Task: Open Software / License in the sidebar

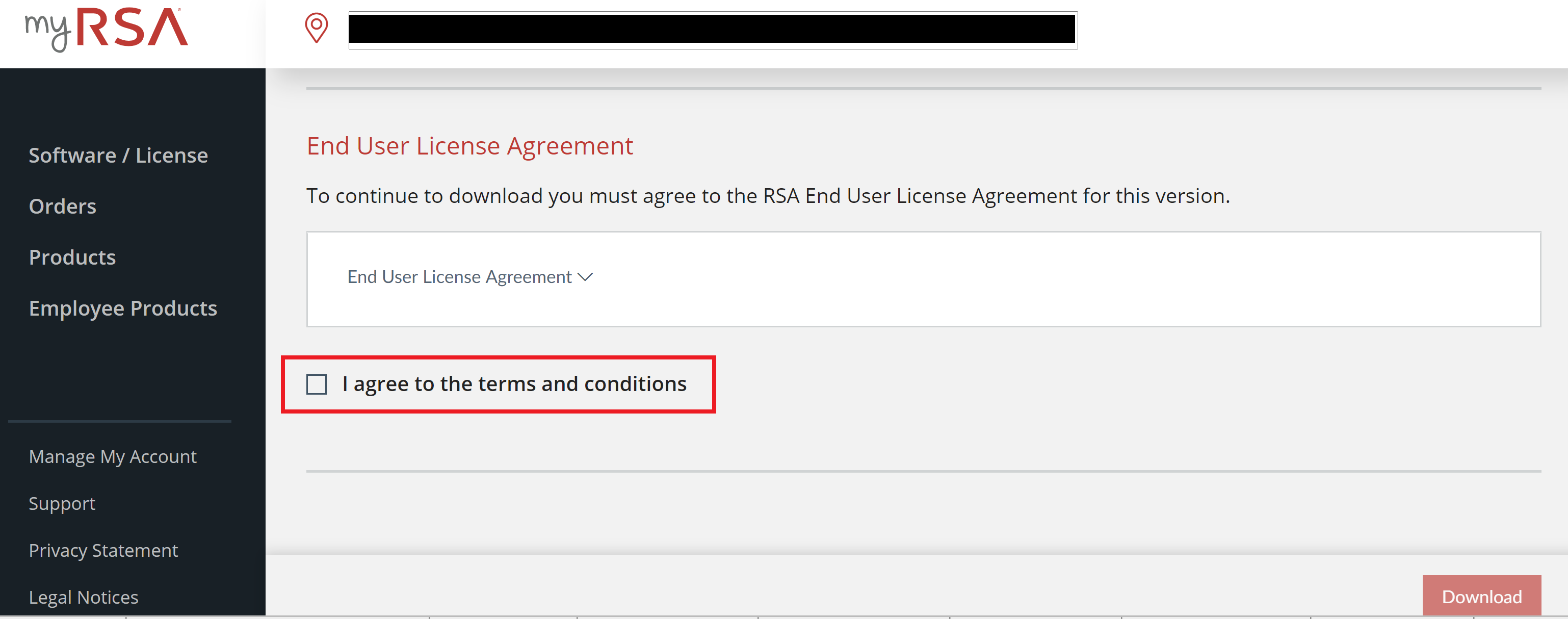Action: tap(118, 155)
